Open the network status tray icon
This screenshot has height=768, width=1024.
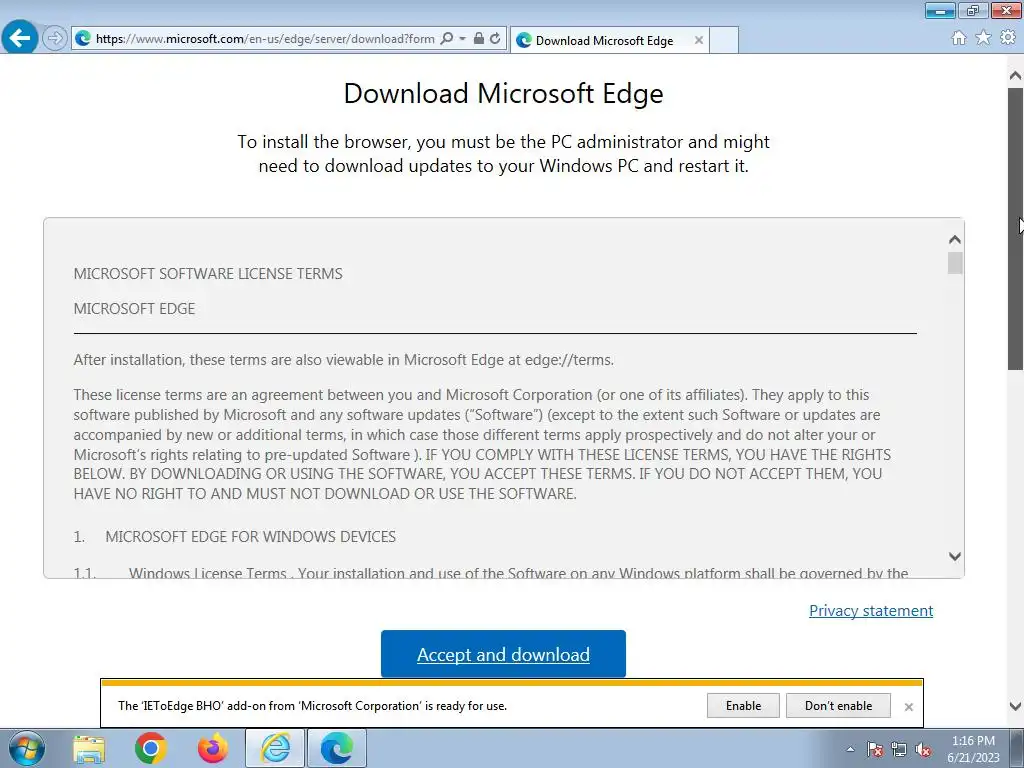pos(899,749)
